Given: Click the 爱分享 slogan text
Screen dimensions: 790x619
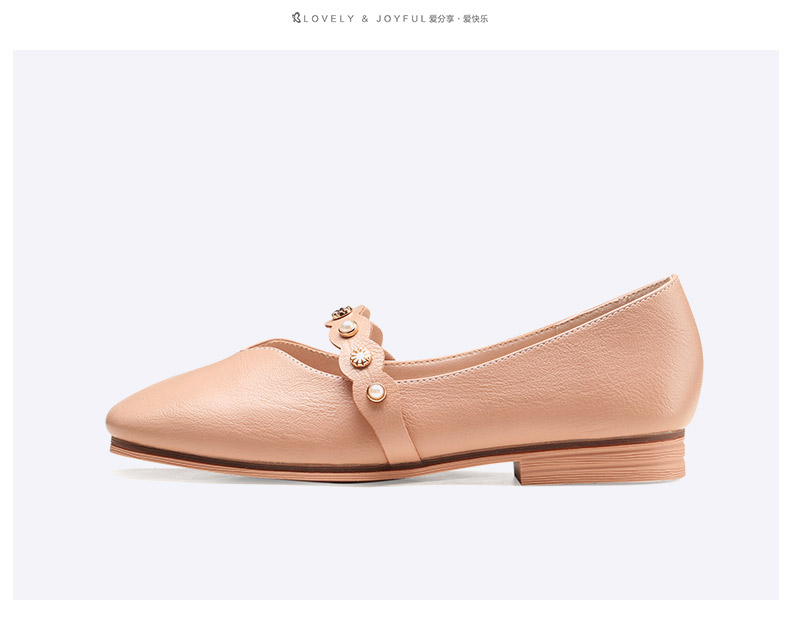Looking at the screenshot, I should point(441,19).
